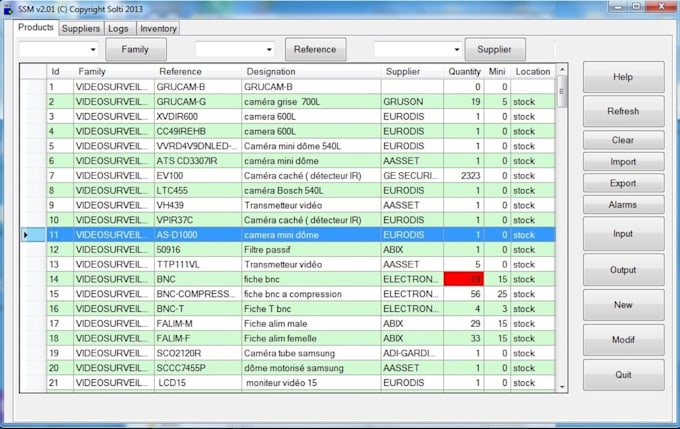The image size is (680, 429).
Task: Create a New product entry
Action: pyautogui.click(x=623, y=305)
